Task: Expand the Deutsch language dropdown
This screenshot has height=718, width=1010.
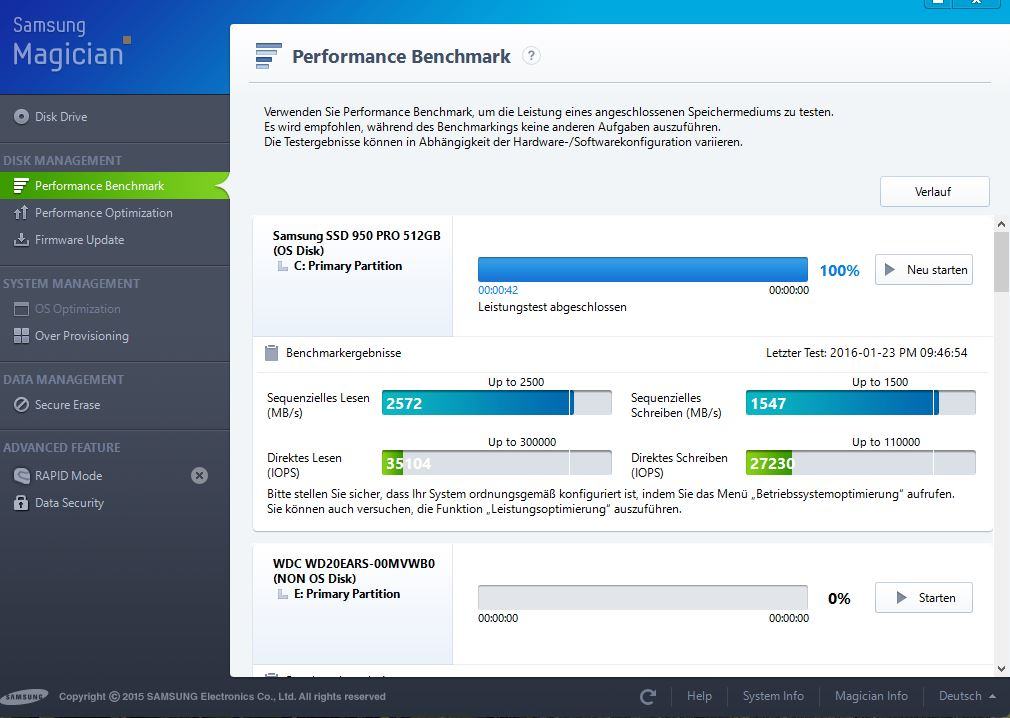Action: point(967,696)
